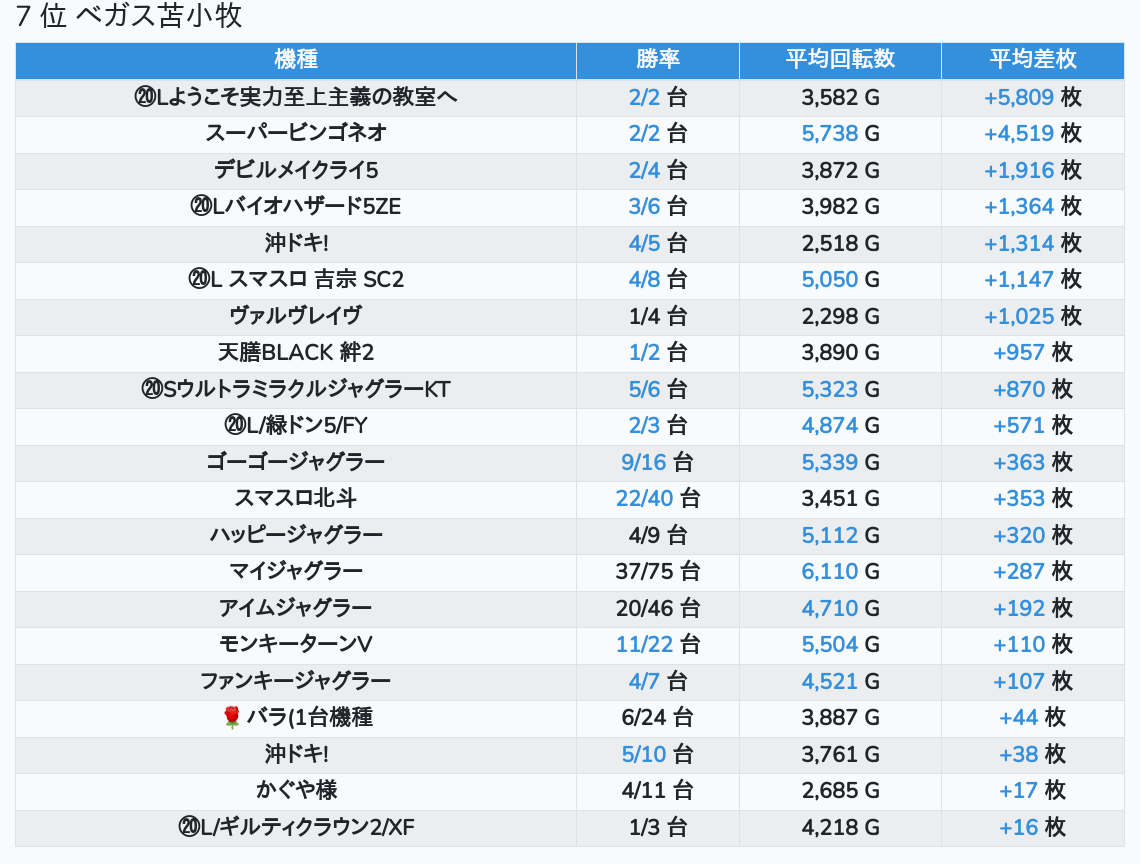Viewport: 1140px width, 864px height.
Task: Click the 6,110 G value
Action: (x=840, y=572)
